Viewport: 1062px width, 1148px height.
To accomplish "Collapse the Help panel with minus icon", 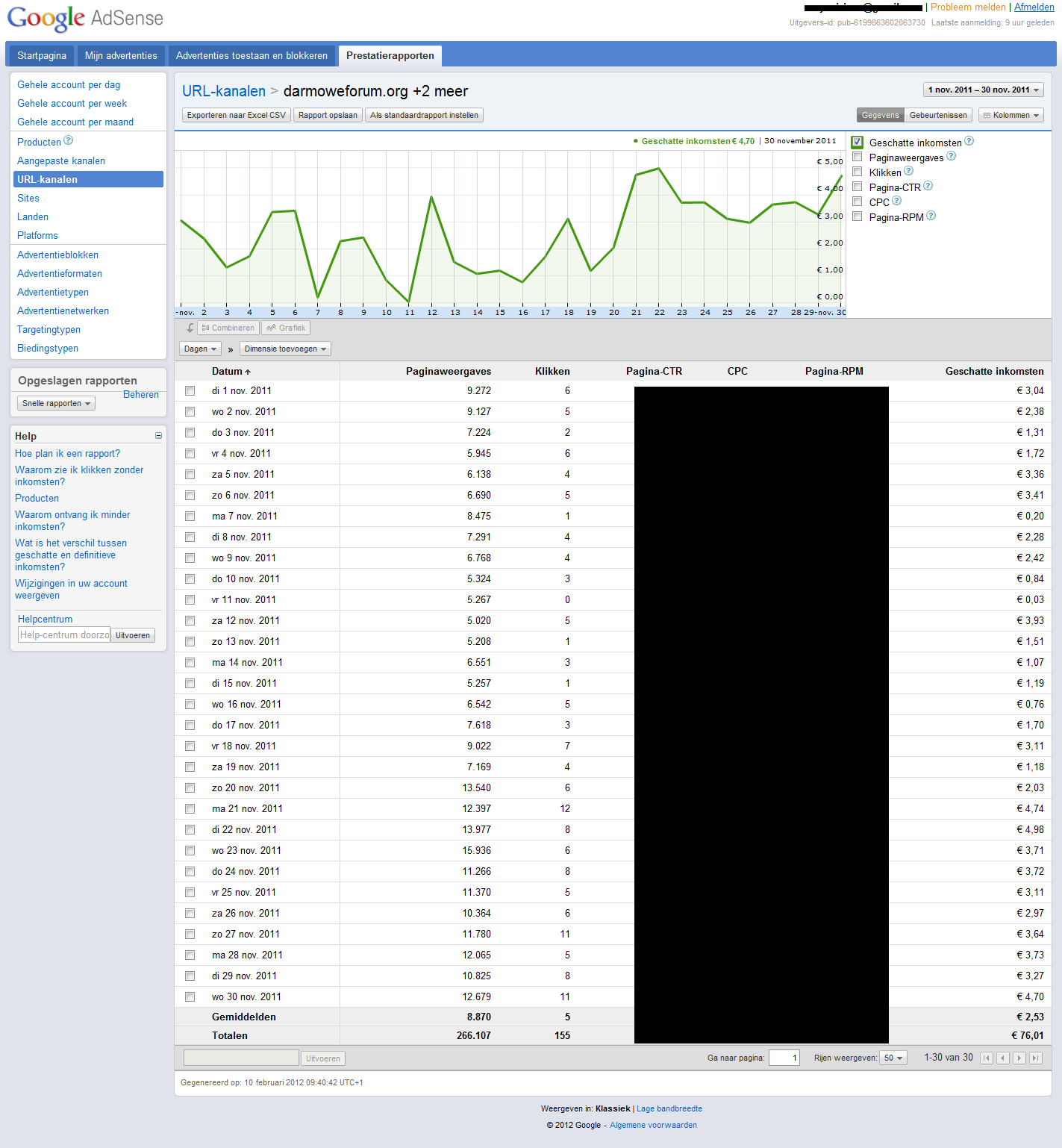I will coord(158,436).
